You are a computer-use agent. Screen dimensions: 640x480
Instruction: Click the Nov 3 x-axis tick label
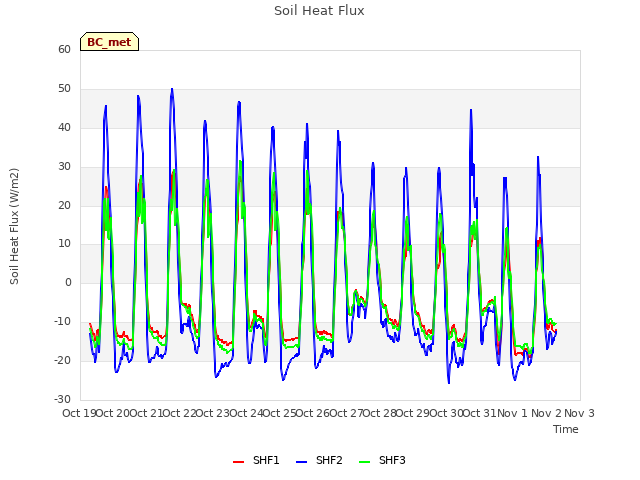coord(579,413)
